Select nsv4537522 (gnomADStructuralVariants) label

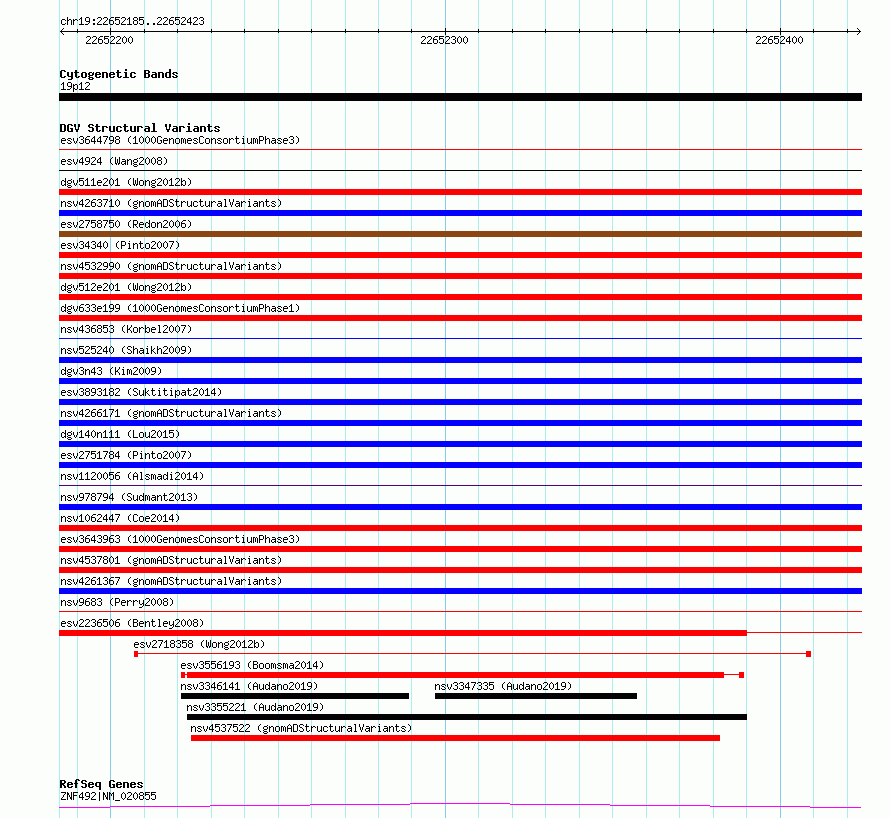point(301,728)
